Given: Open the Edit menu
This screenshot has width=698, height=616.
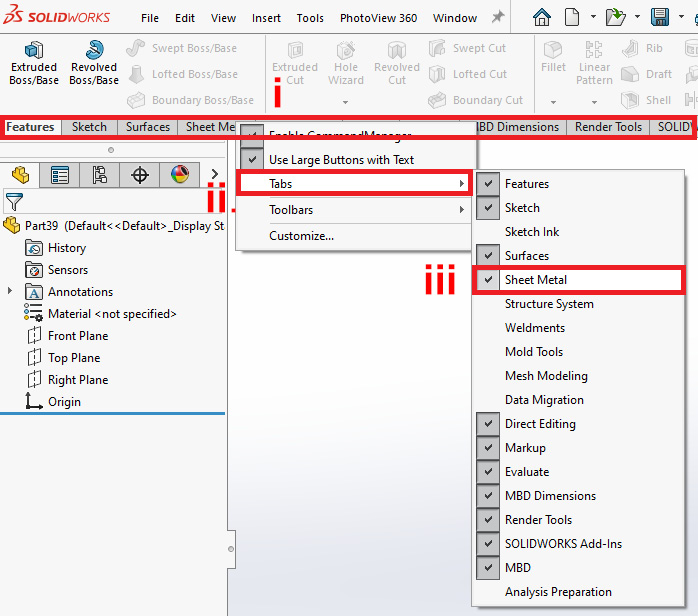Looking at the screenshot, I should point(185,18).
